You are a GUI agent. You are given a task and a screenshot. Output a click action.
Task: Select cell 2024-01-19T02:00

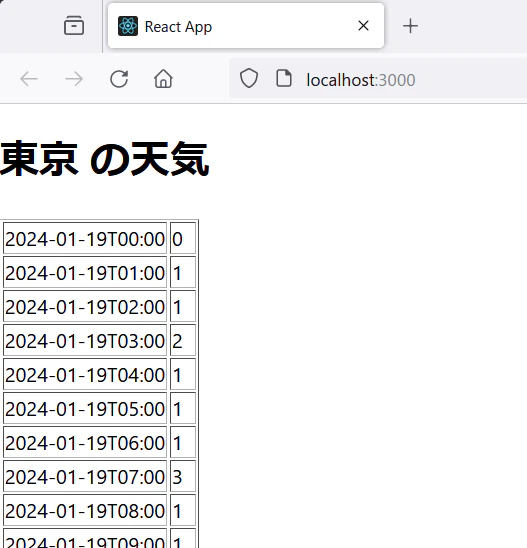tap(85, 306)
